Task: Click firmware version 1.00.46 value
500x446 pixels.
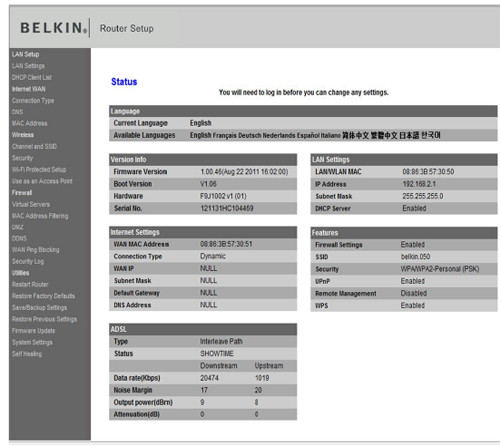Action: [244, 172]
